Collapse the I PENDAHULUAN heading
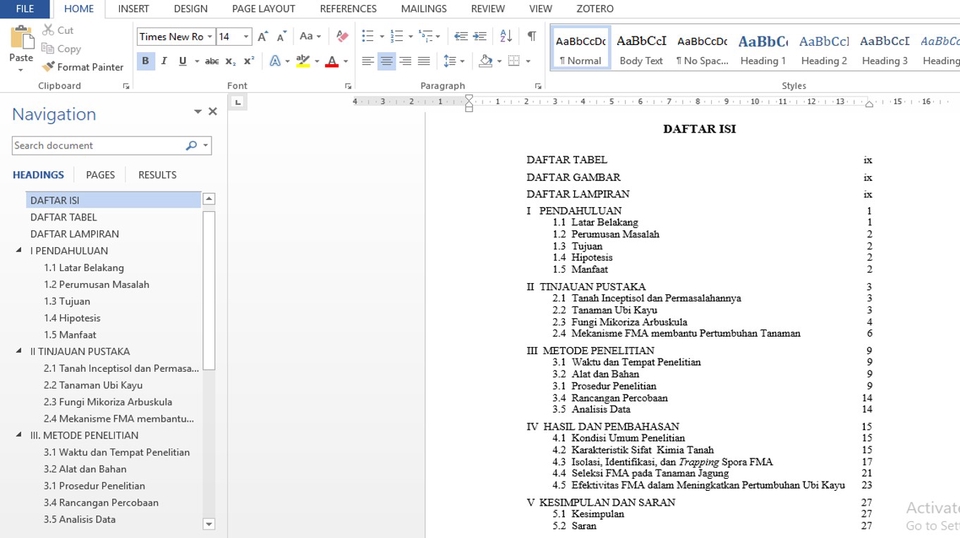This screenshot has height=538, width=960. [x=19, y=250]
